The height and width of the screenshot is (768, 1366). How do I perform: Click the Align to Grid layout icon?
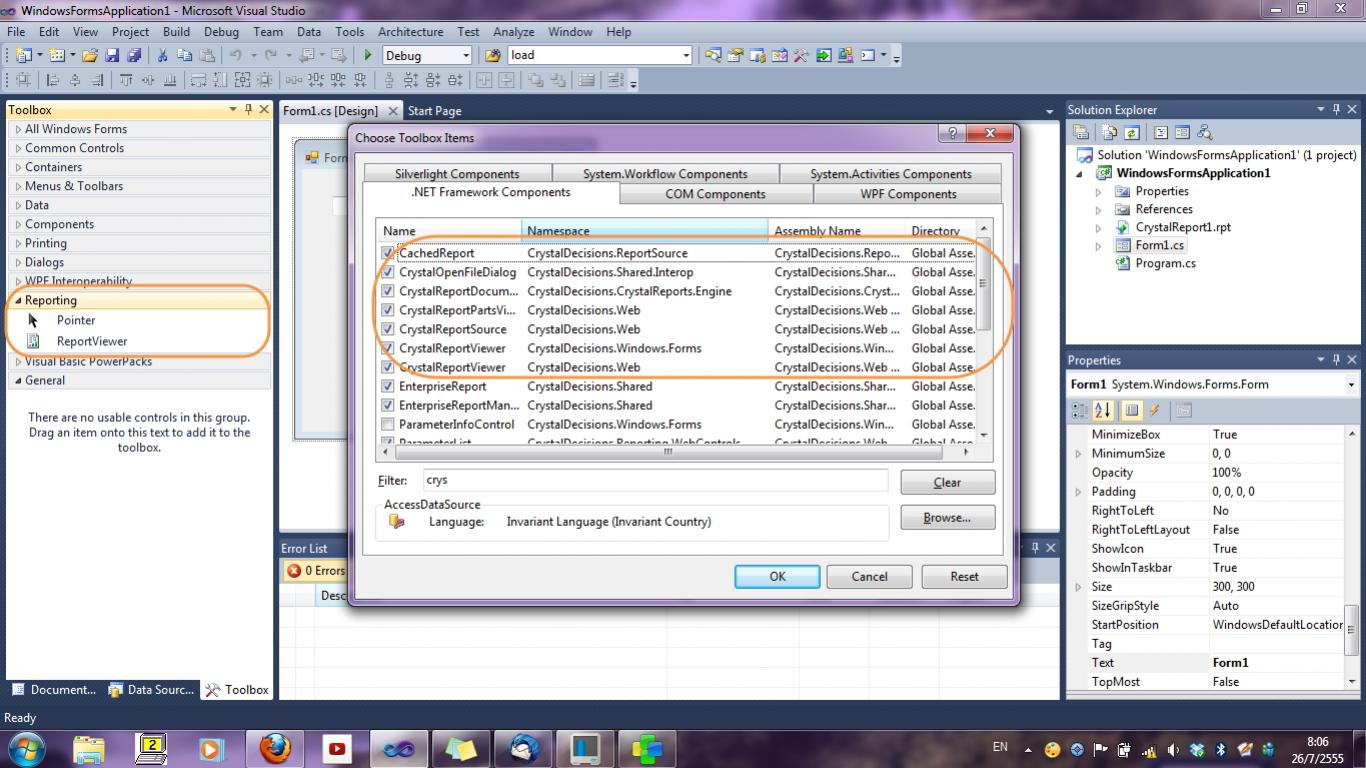tap(22, 81)
